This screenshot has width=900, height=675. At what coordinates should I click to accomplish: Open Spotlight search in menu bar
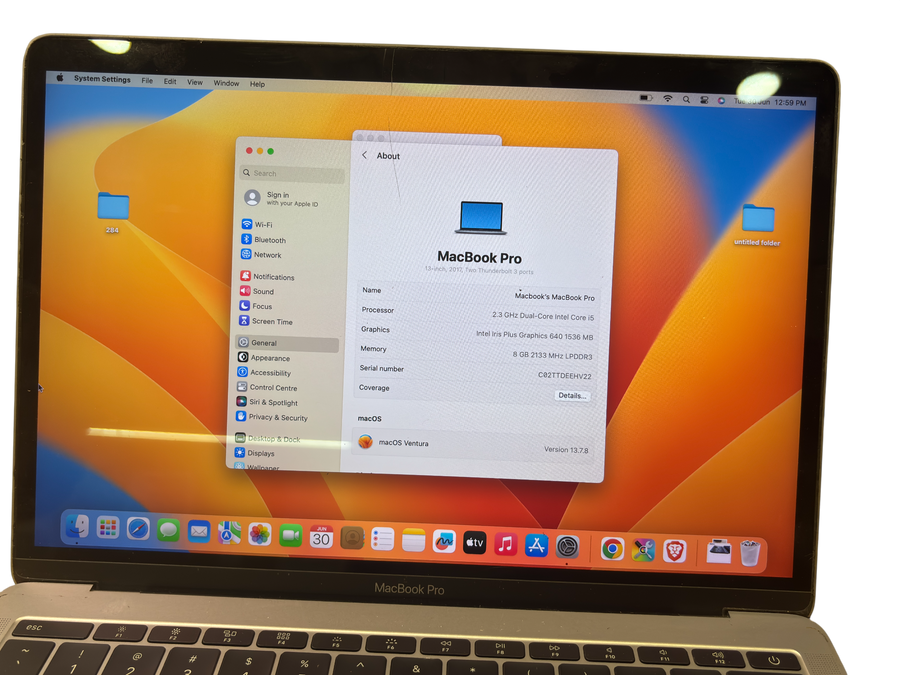686,99
